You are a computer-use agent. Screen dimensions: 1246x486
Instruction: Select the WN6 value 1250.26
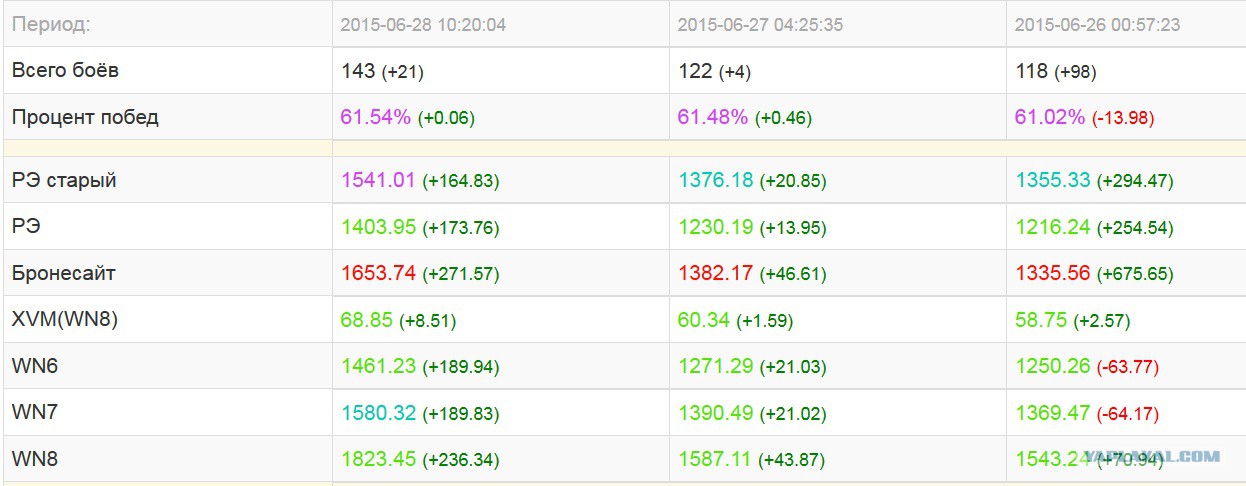click(x=1052, y=366)
